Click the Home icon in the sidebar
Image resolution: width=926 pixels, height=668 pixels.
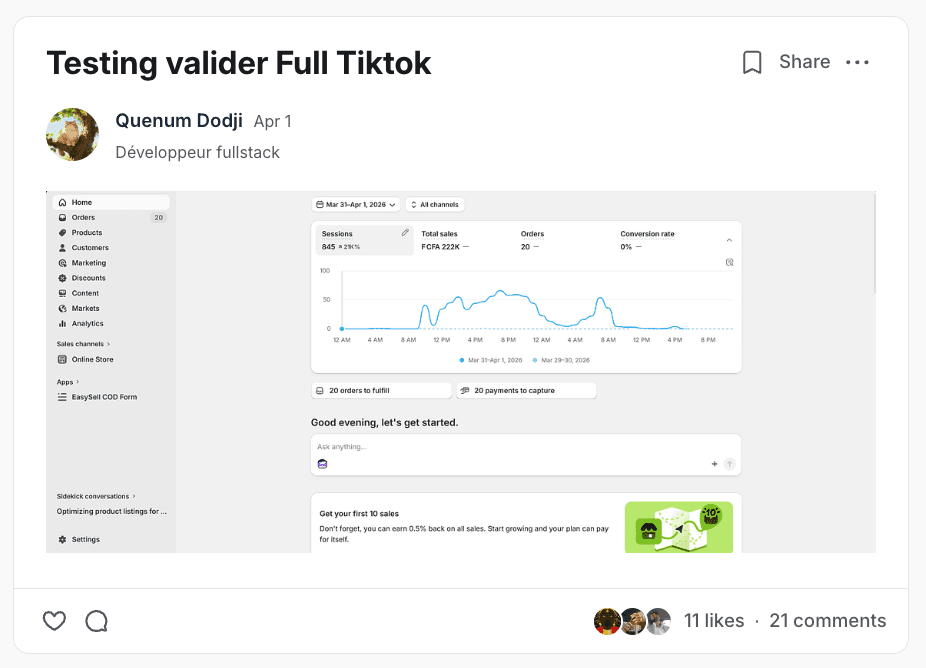pyautogui.click(x=63, y=202)
